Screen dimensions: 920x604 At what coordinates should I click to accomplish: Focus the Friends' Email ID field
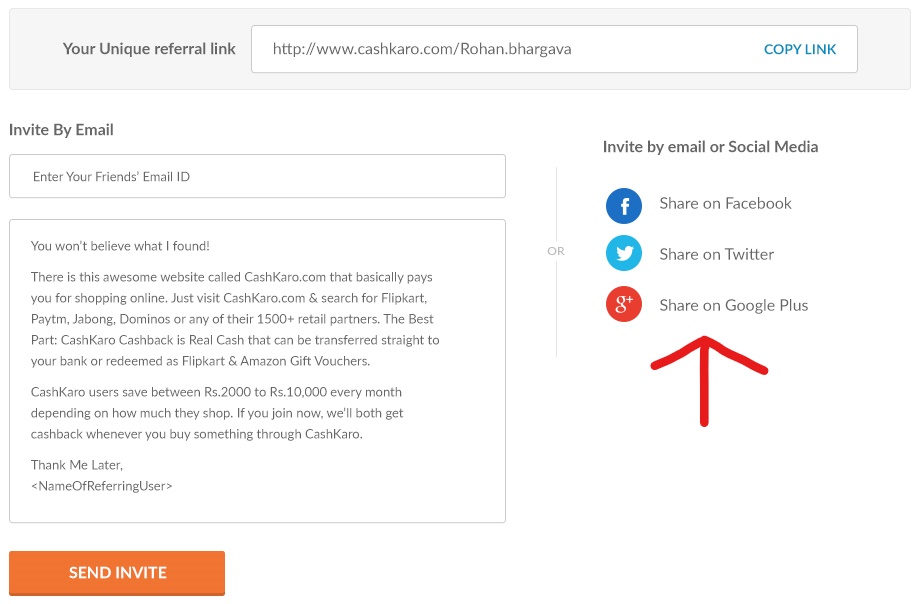click(x=257, y=177)
